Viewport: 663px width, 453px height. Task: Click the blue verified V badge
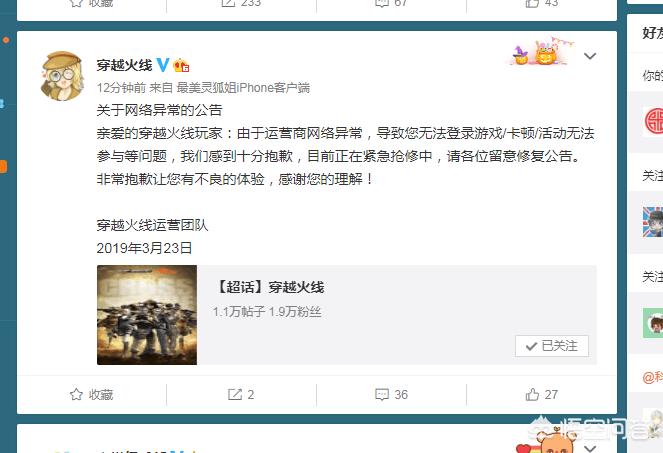[x=163, y=65]
